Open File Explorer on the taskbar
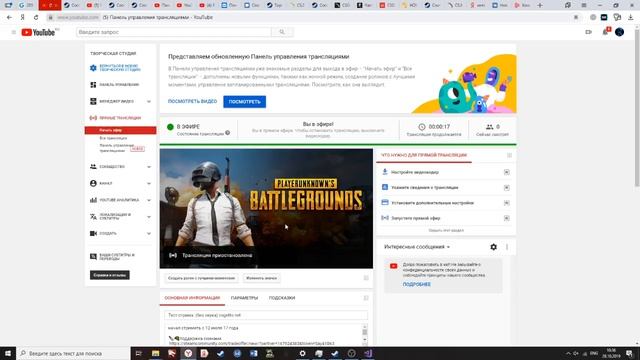Screen dimensions: 640x360 pyautogui.click(x=156, y=353)
